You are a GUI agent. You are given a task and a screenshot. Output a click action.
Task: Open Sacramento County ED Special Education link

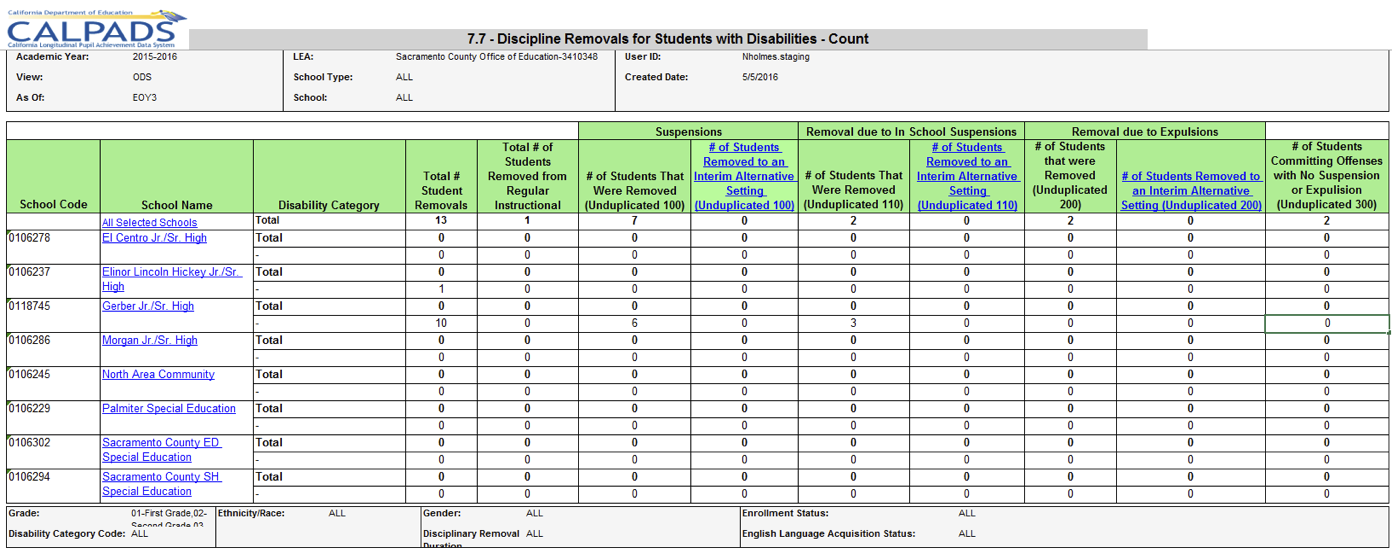click(161, 449)
